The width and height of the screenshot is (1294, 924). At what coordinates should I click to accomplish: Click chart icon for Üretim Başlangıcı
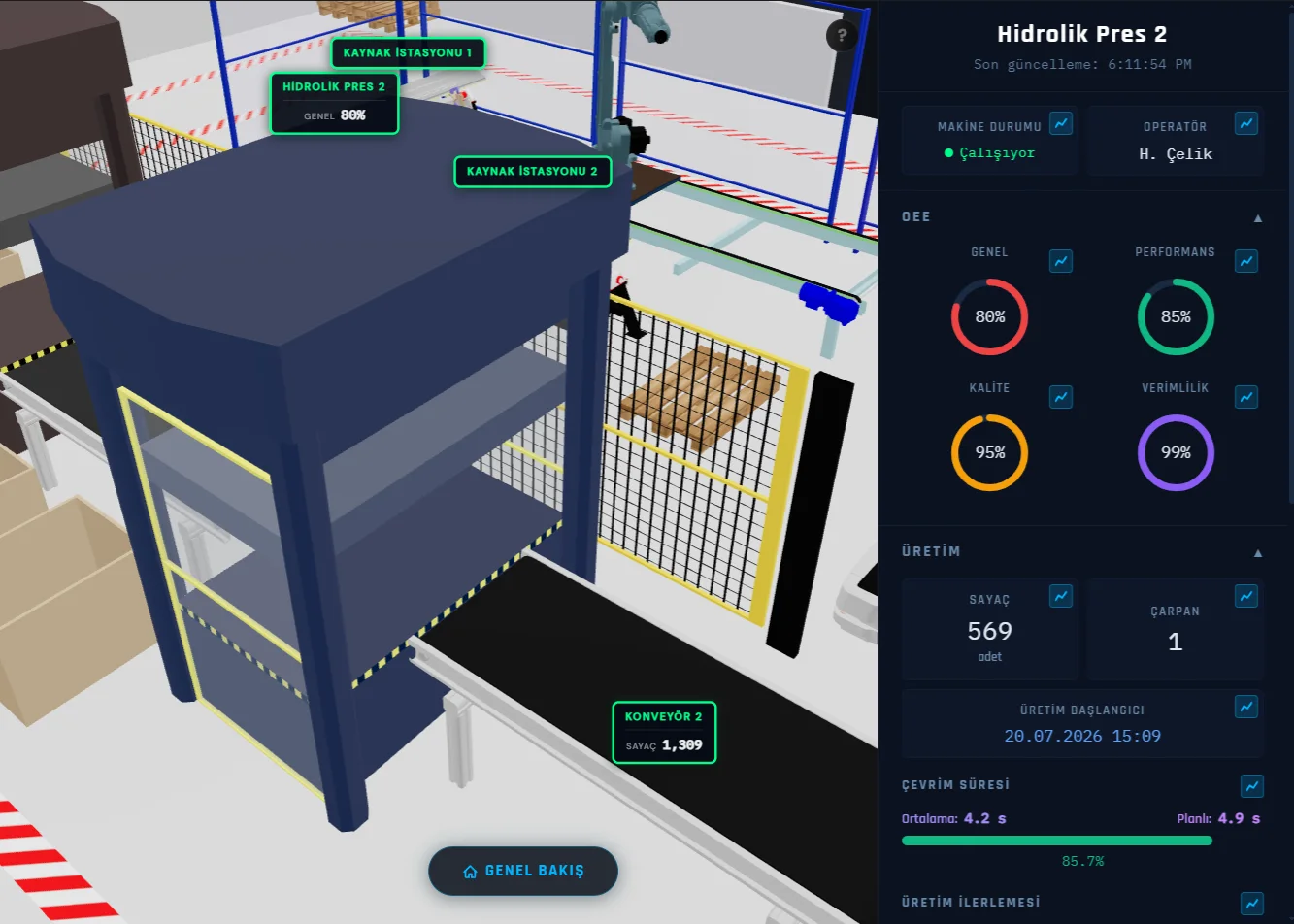pos(1246,707)
